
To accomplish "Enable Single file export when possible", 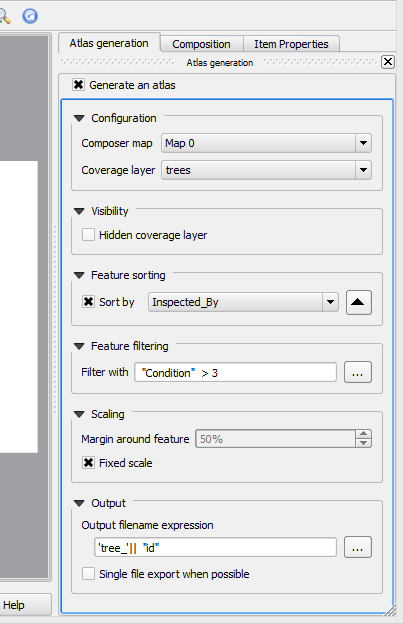I will click(88, 574).
